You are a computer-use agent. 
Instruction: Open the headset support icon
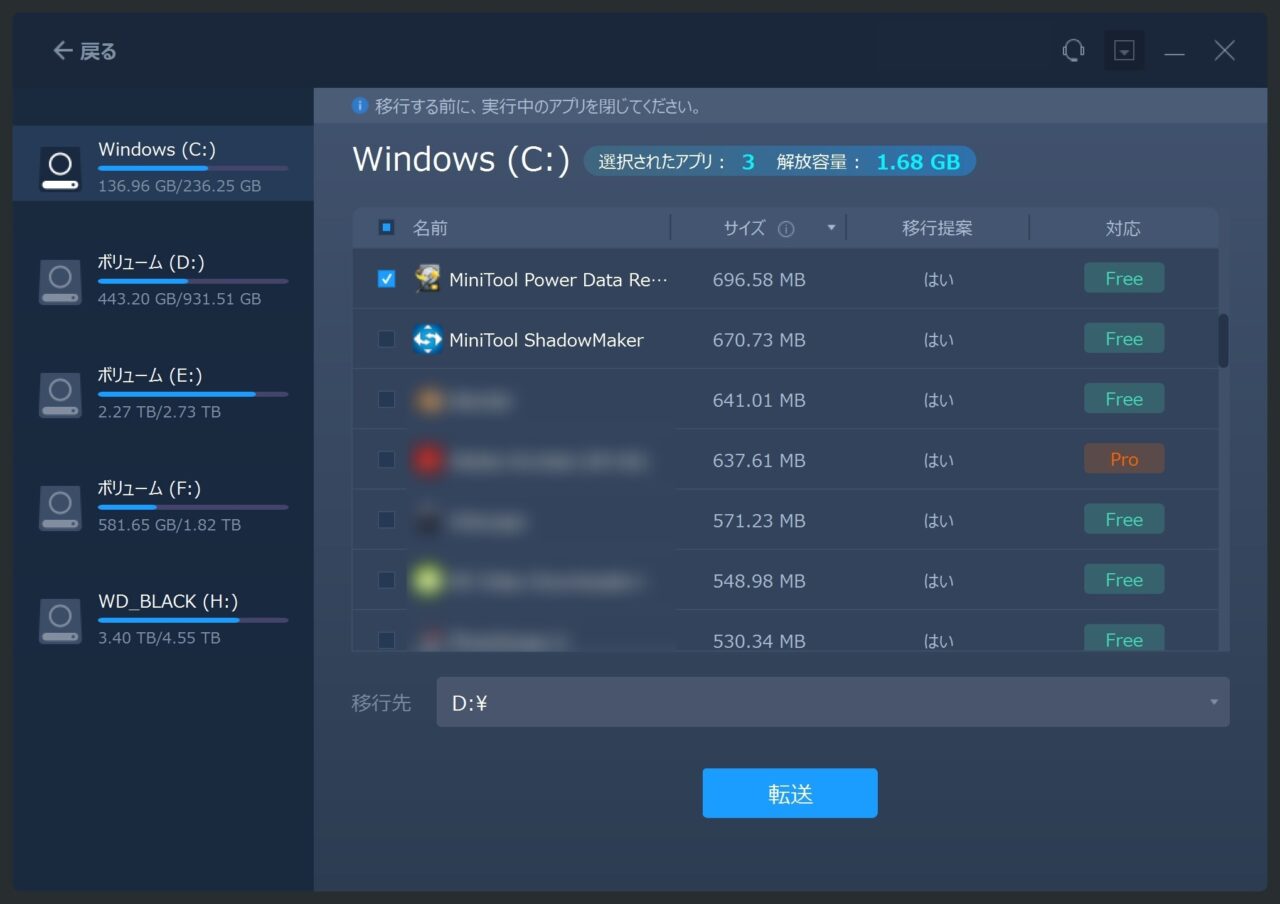[x=1073, y=50]
